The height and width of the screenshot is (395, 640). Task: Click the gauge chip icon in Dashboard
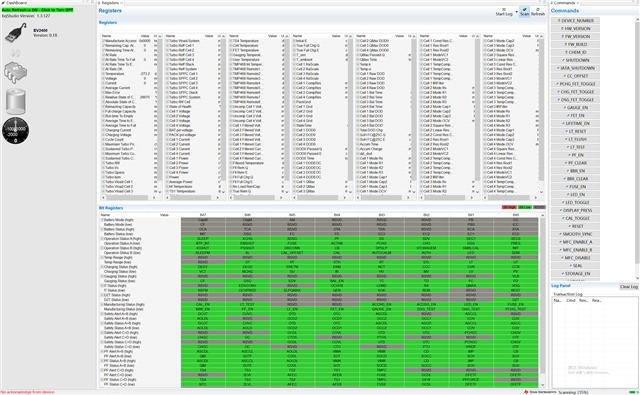(x=16, y=73)
